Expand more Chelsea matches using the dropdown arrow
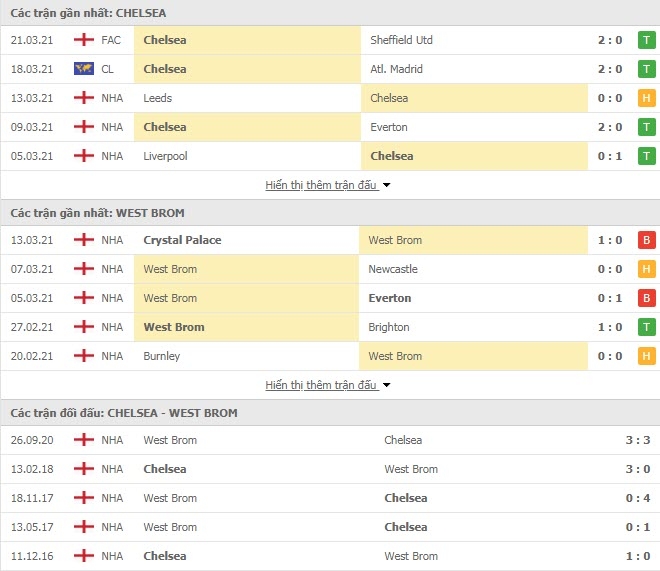This screenshot has width=660, height=571. 386,185
